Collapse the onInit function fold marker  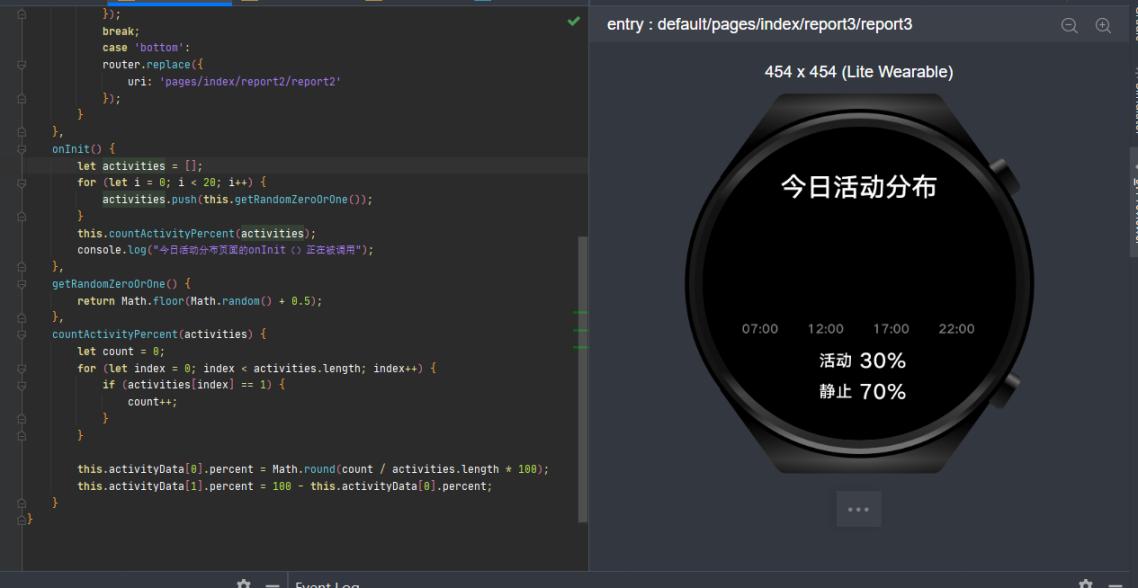22,149
